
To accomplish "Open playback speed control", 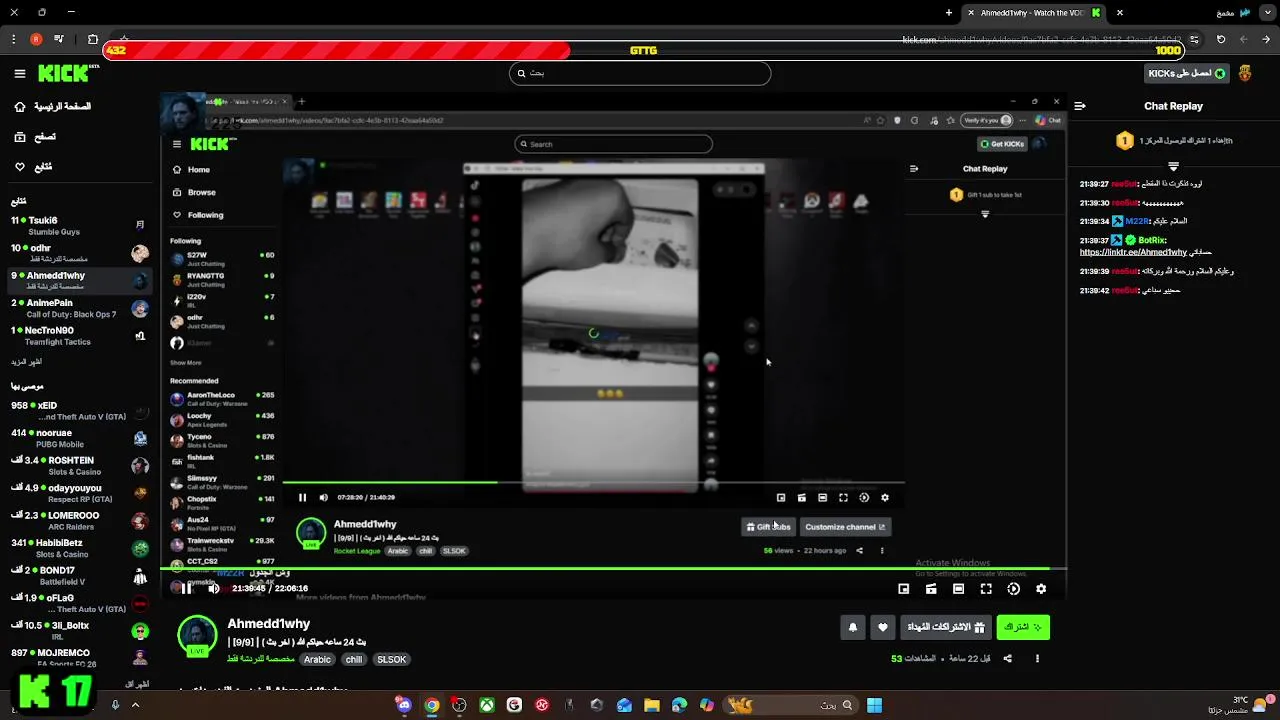I will (1013, 589).
